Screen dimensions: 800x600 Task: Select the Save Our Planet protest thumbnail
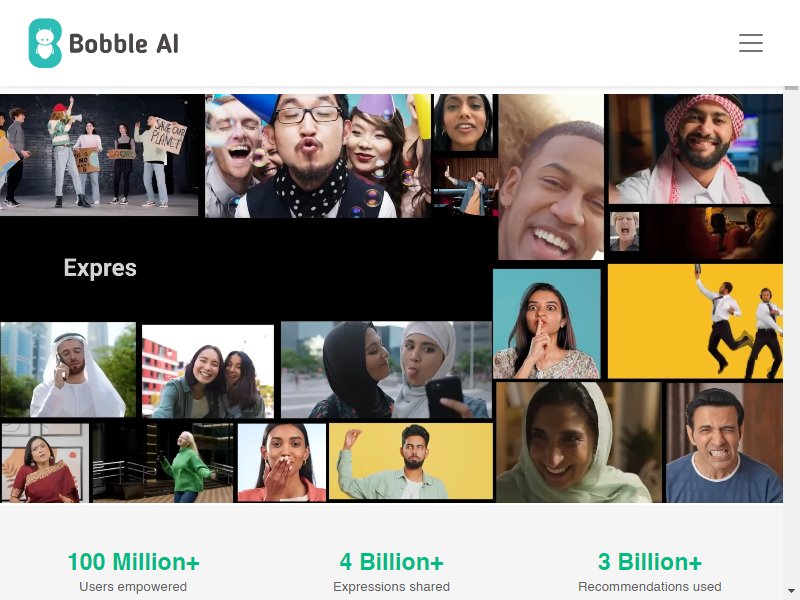(99, 155)
